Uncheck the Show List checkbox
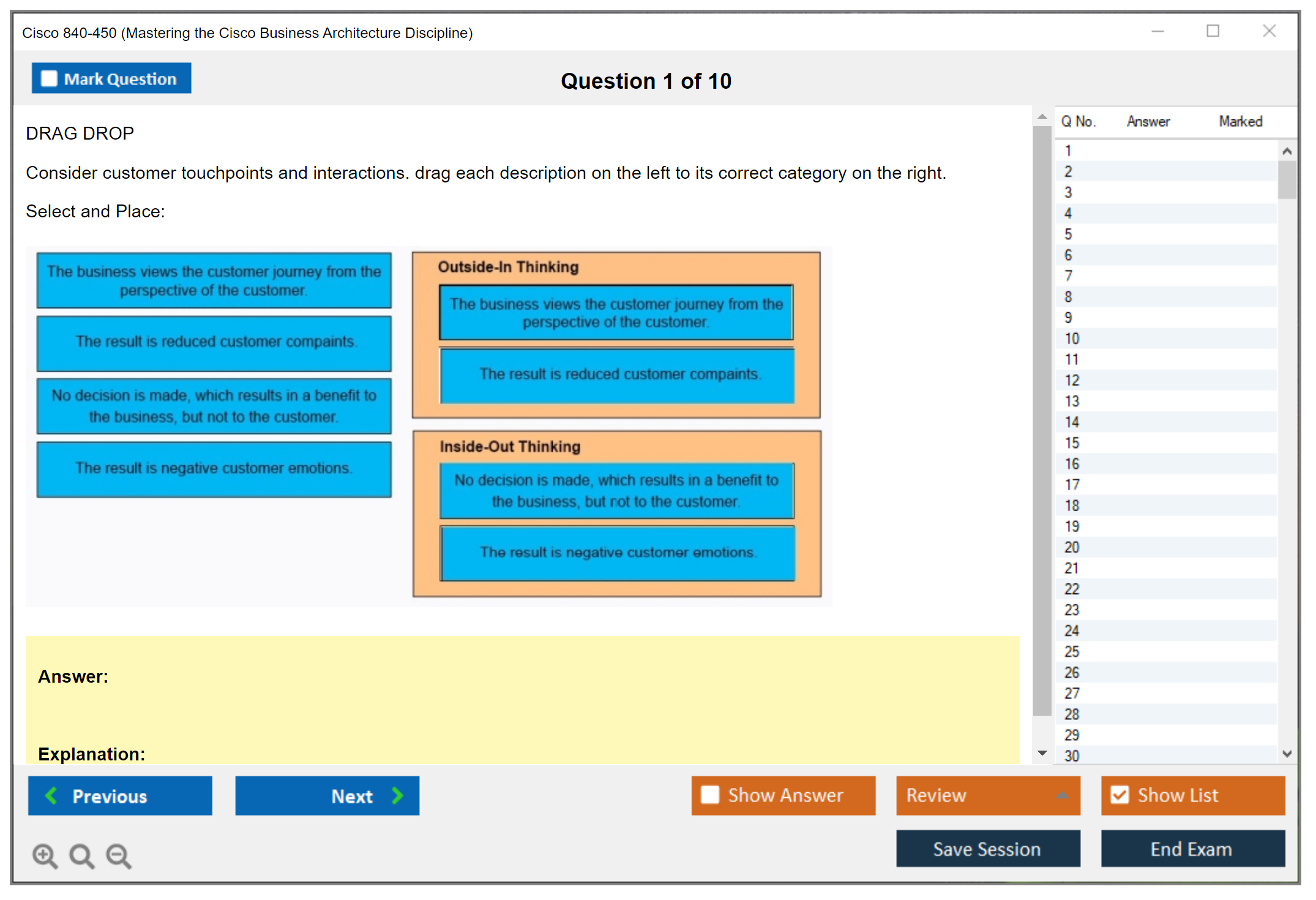The width and height of the screenshot is (1316, 900). pos(1120,795)
